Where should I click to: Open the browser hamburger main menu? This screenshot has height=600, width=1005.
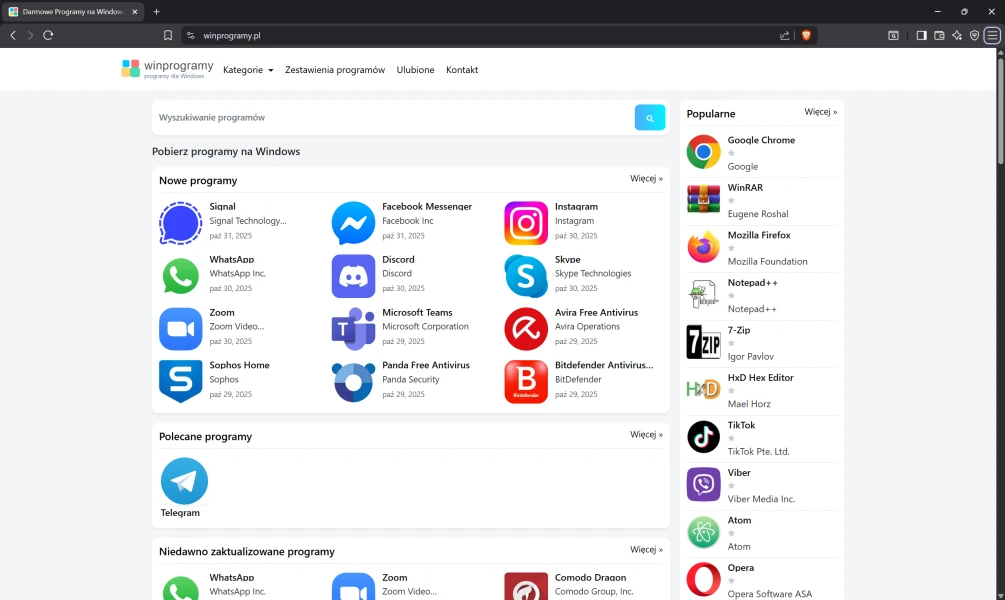991,35
